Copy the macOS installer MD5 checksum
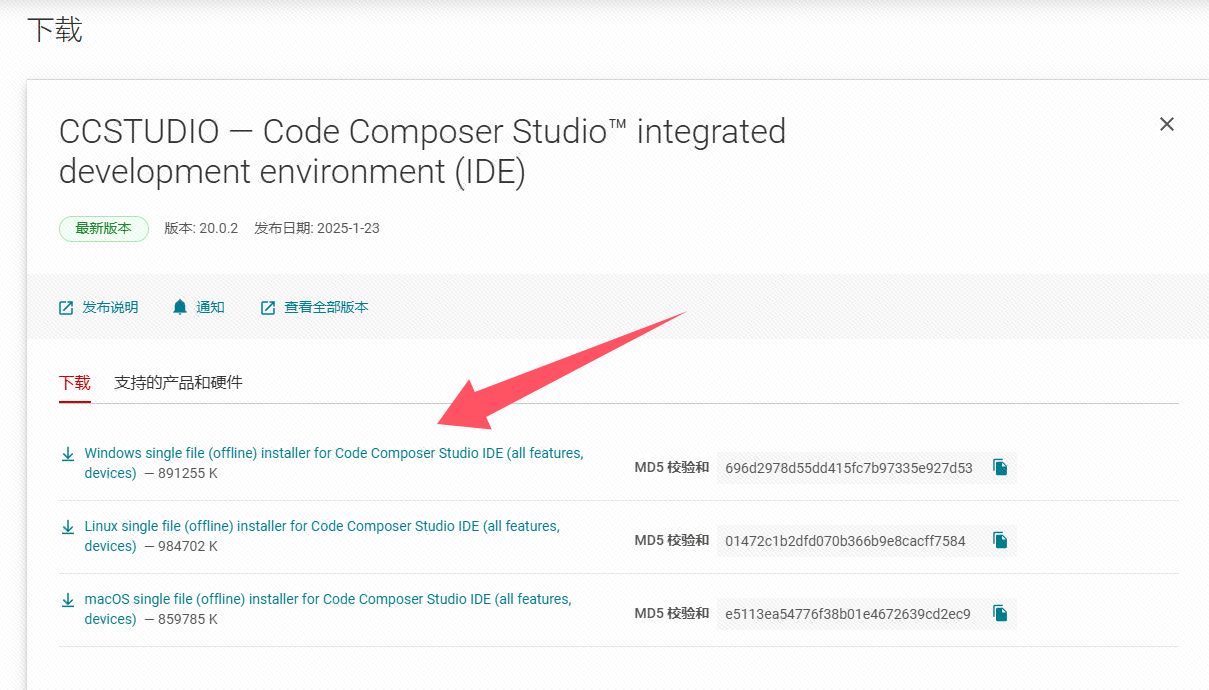The height and width of the screenshot is (690, 1209). [1000, 613]
